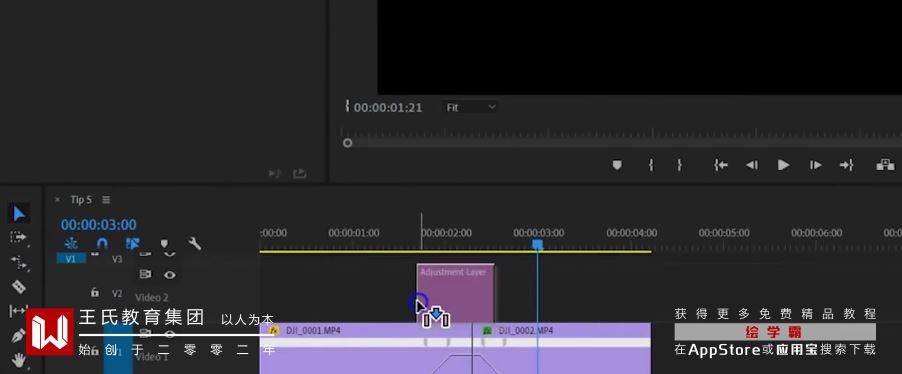Select the Pen tool
902x374 pixels.
18,335
